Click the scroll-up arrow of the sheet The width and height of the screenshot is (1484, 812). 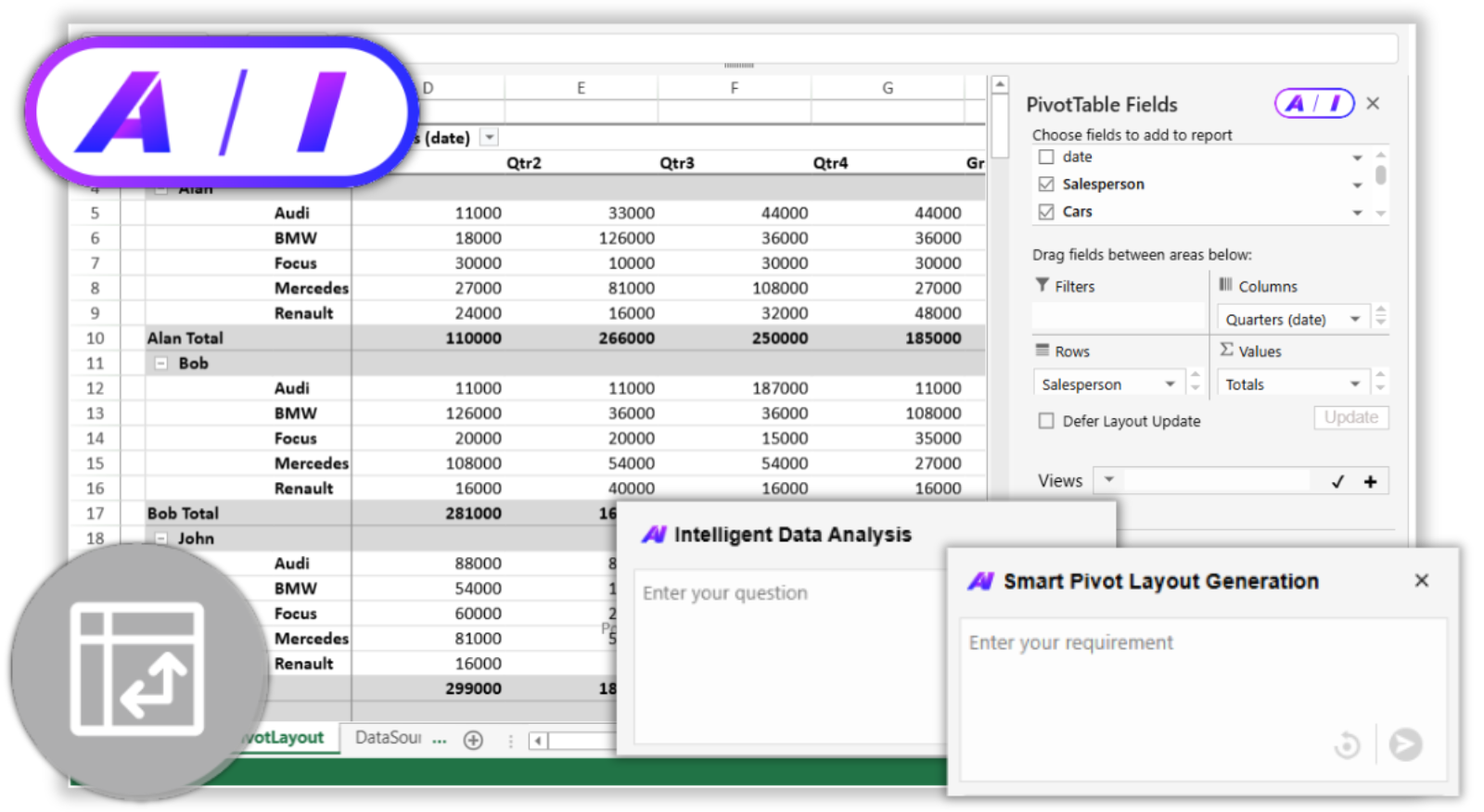pos(1000,85)
